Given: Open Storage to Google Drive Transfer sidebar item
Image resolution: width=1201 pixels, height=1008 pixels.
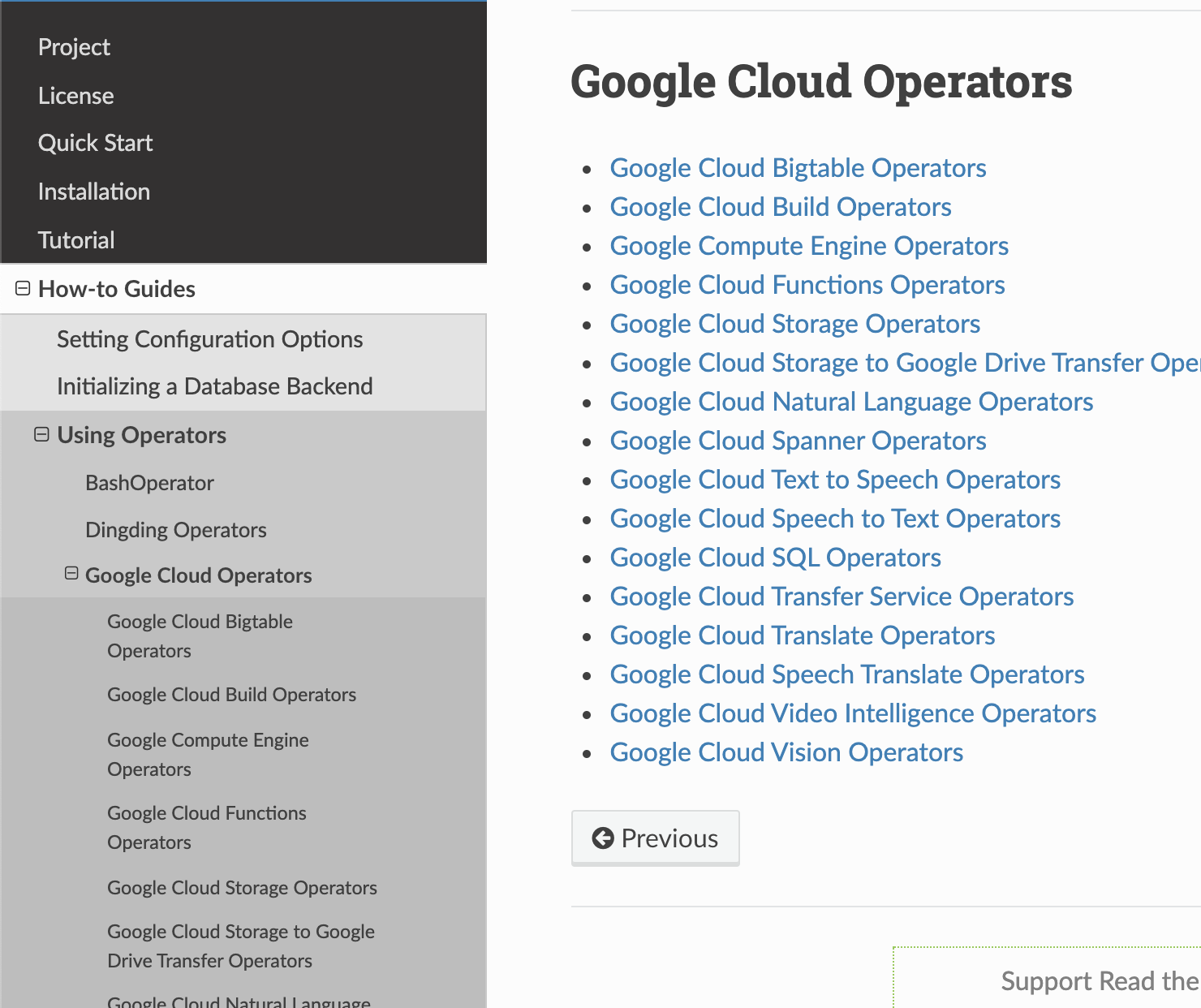Looking at the screenshot, I should [x=240, y=946].
